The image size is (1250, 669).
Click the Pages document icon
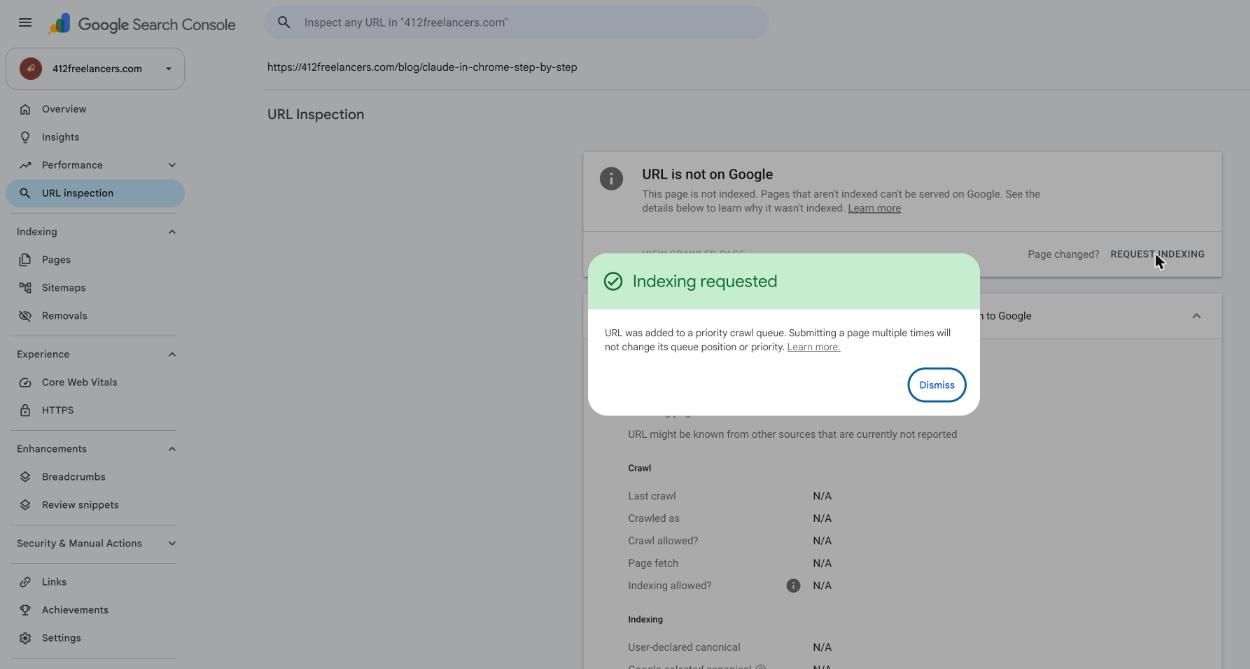point(25,260)
